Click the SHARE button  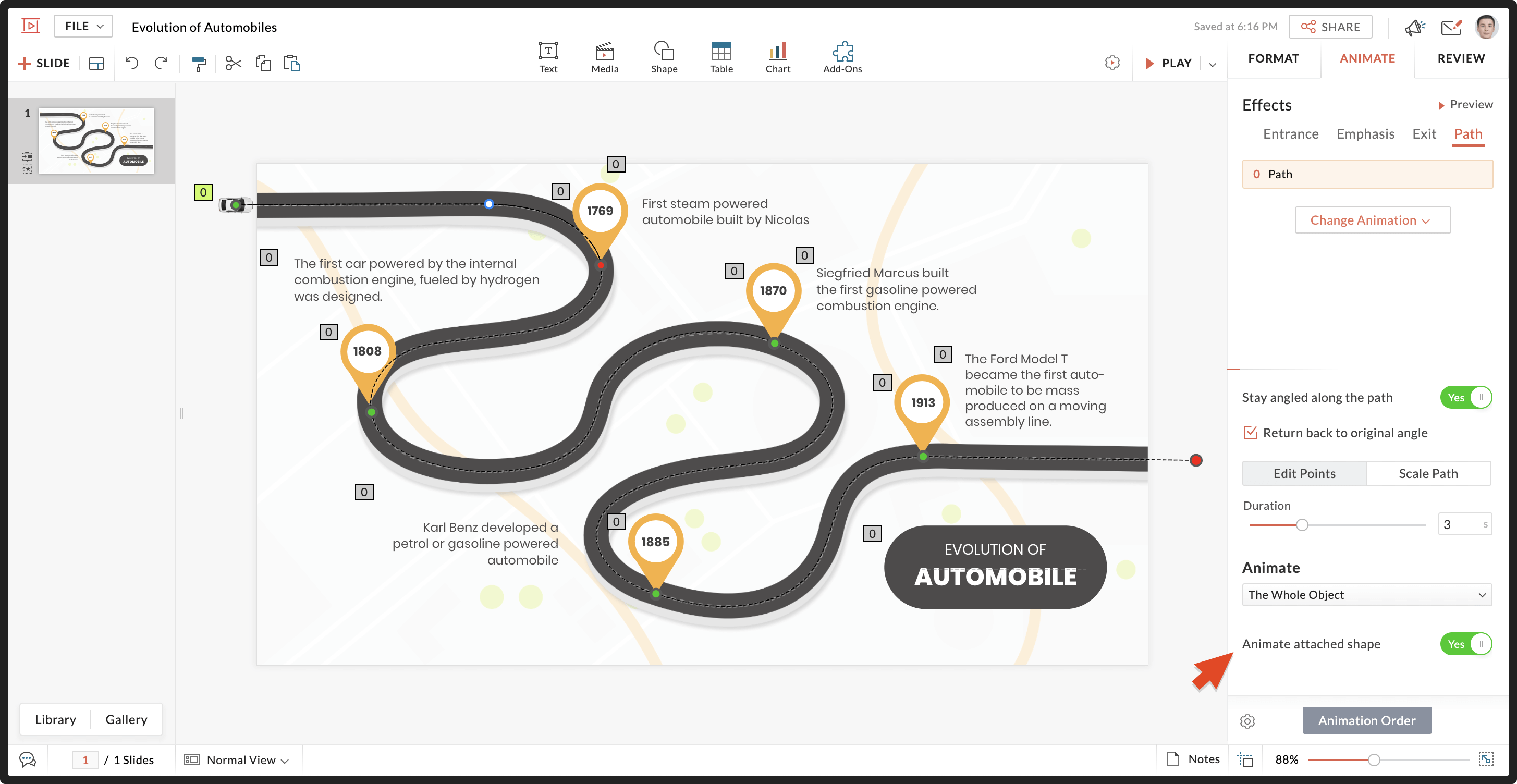(1330, 27)
